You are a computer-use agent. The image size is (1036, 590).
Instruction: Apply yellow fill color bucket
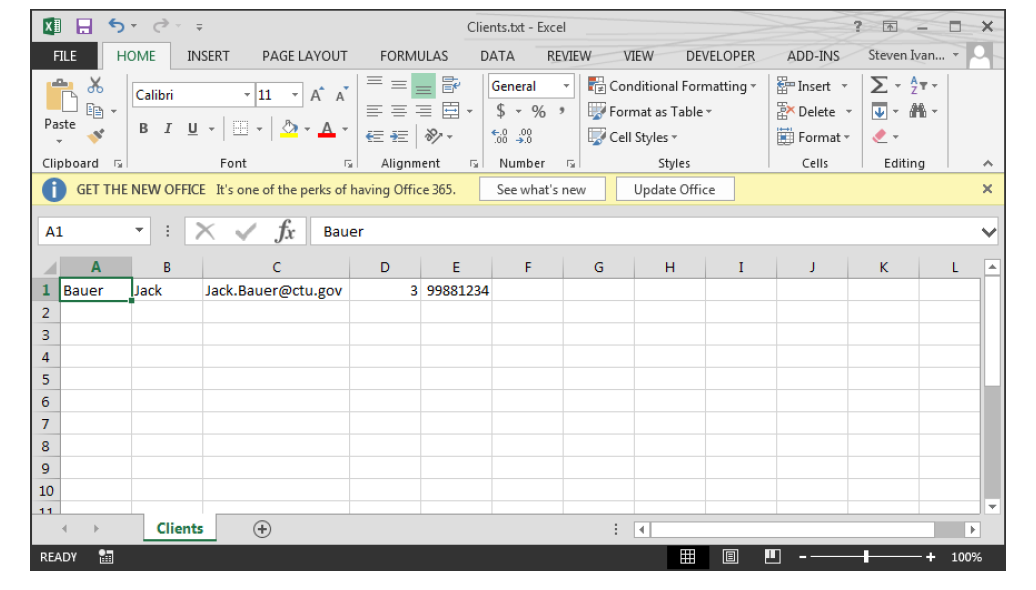[x=289, y=129]
